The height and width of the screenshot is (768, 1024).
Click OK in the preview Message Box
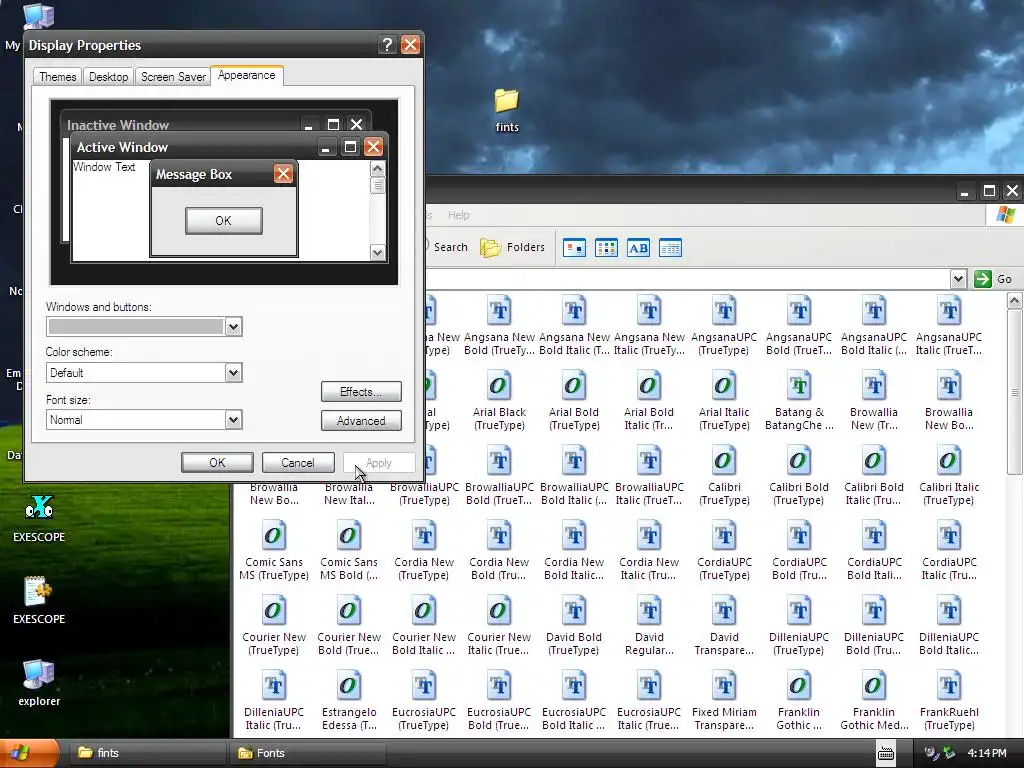(x=223, y=221)
